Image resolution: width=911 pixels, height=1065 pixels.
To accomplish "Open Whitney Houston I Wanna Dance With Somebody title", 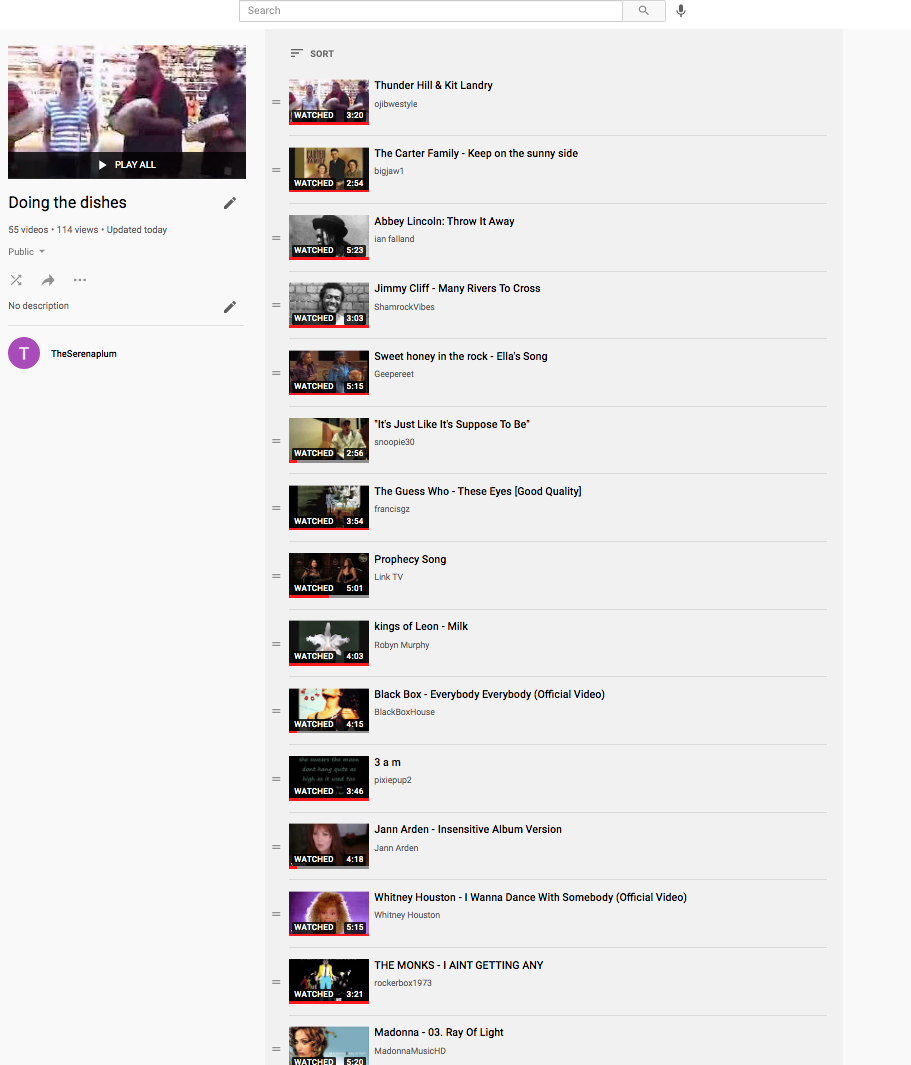I will [531, 897].
